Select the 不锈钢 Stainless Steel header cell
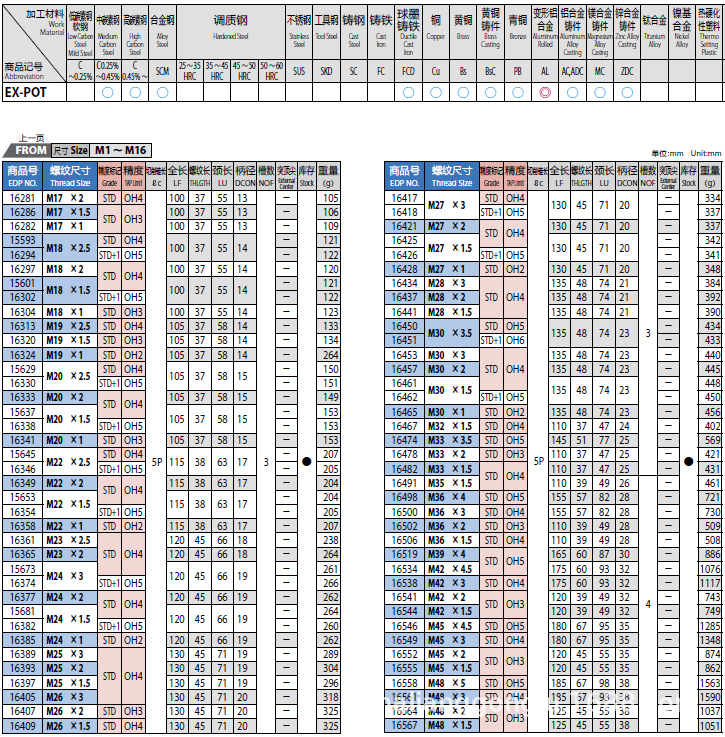Viewport: 725px width, 737px height. click(x=299, y=32)
